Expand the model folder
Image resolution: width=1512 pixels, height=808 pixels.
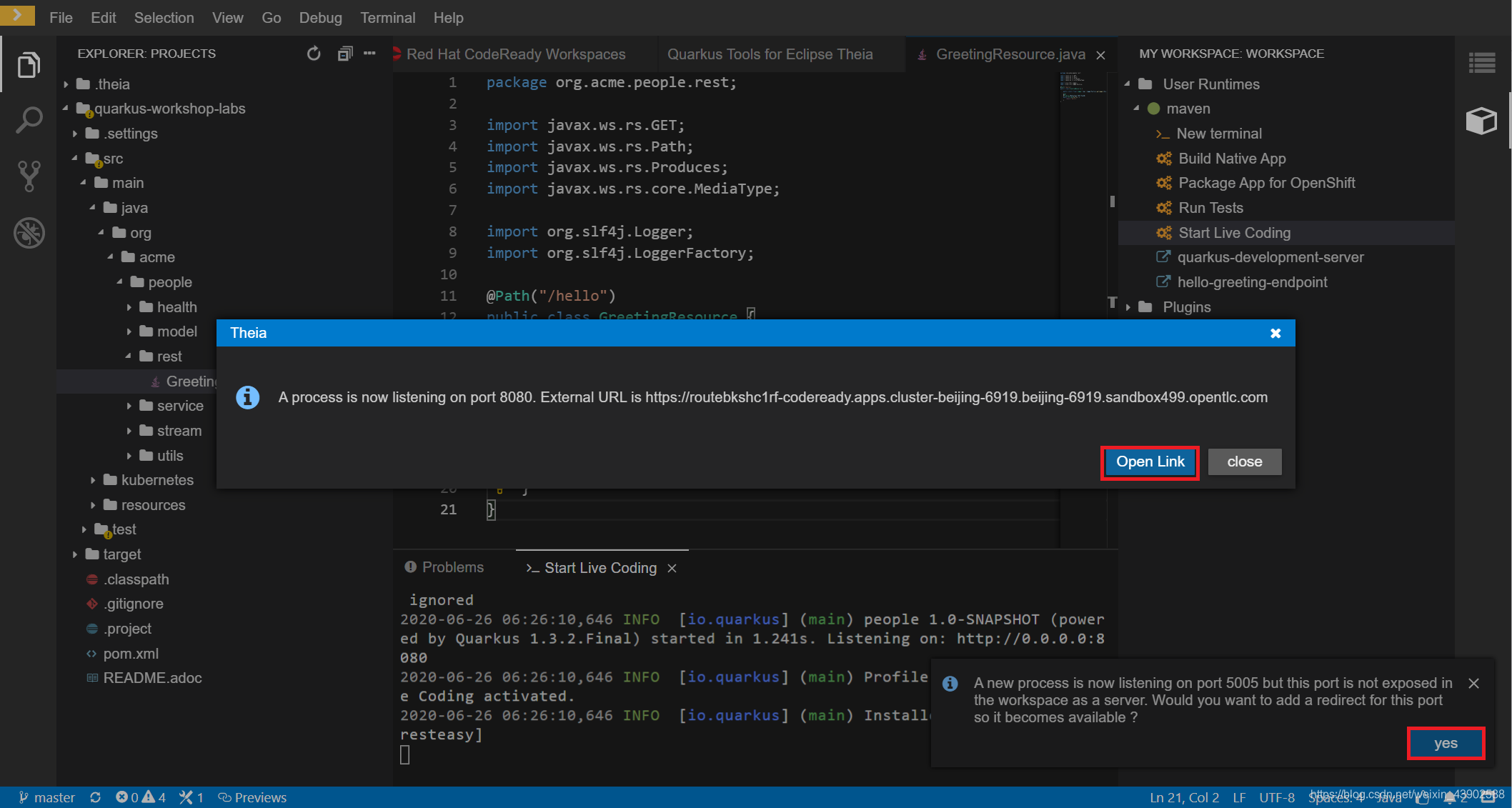click(129, 331)
